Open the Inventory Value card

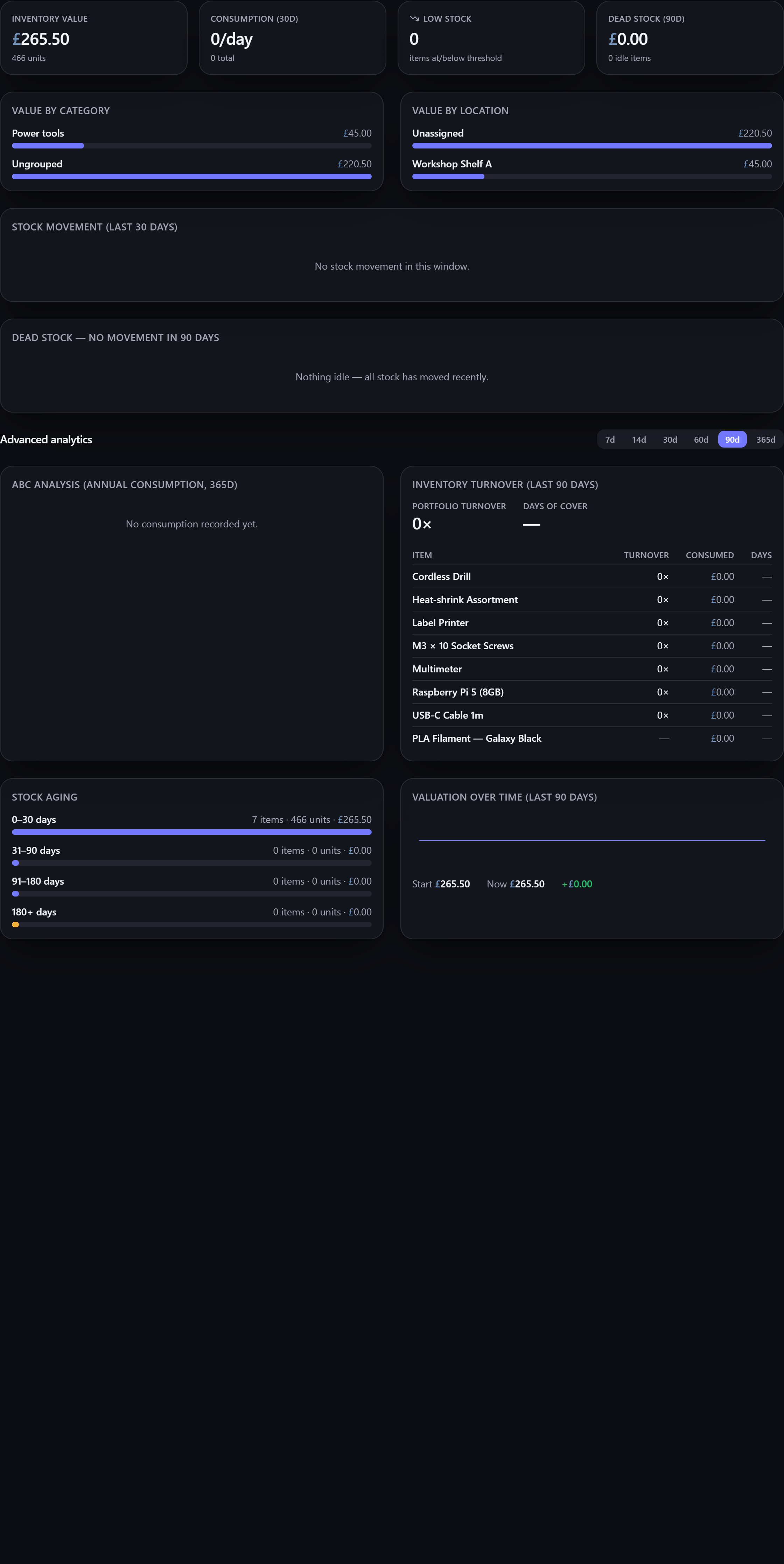pyautogui.click(x=93, y=37)
